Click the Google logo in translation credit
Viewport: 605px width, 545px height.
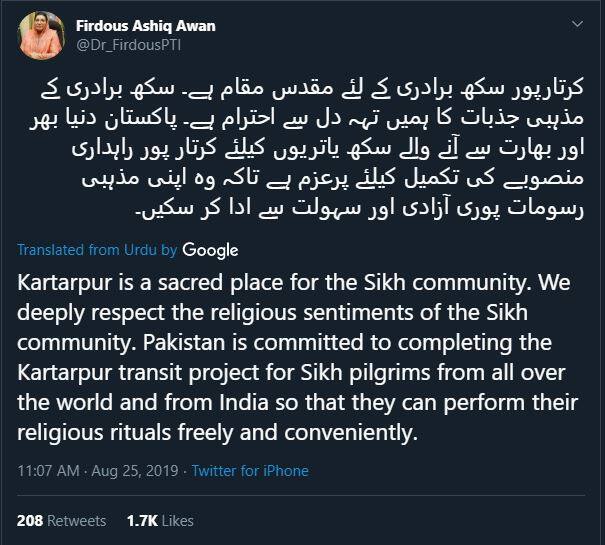pos(209,249)
